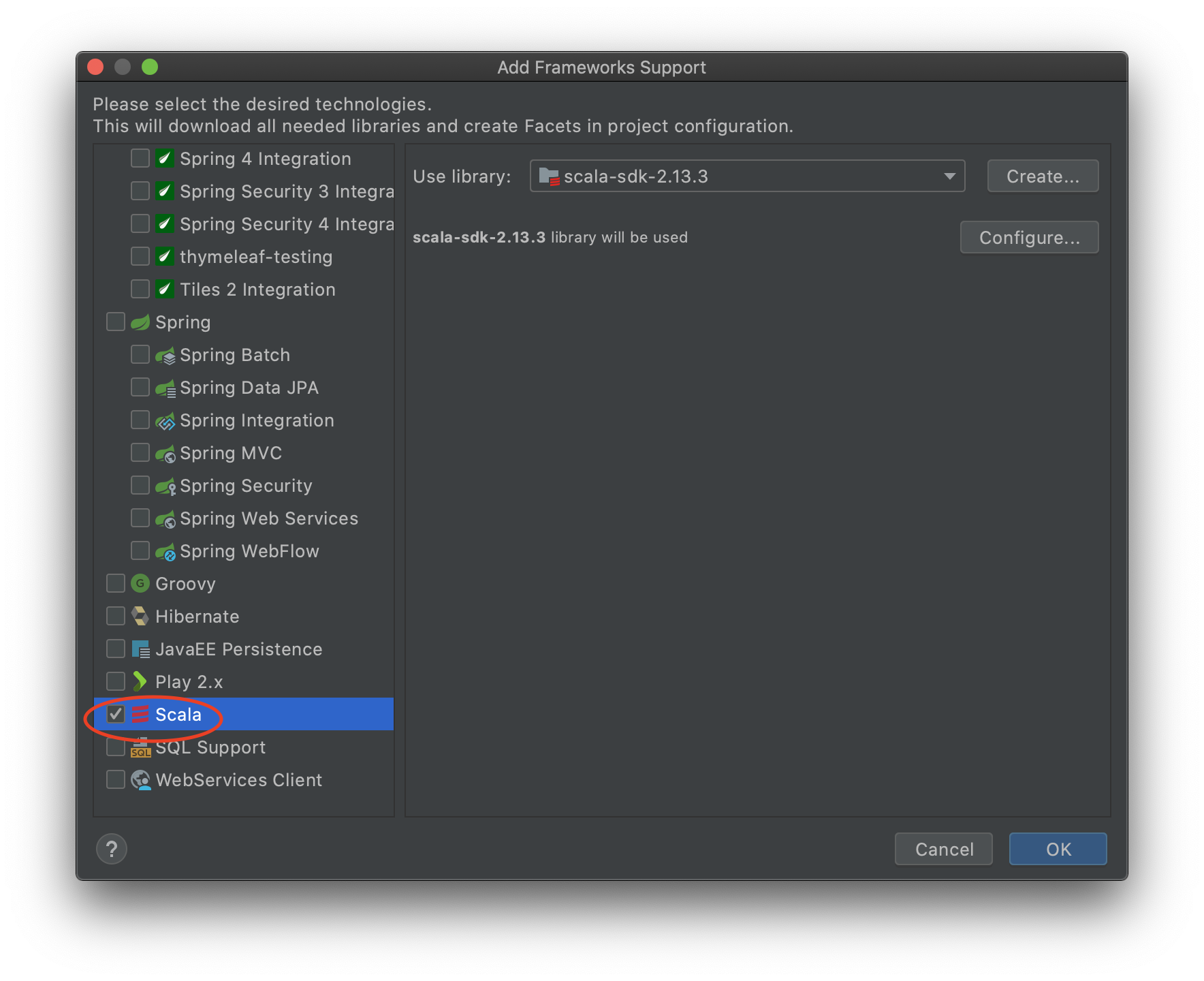Click the thymeleaf-testing leaf icon
The width and height of the screenshot is (1204, 981).
click(x=164, y=257)
